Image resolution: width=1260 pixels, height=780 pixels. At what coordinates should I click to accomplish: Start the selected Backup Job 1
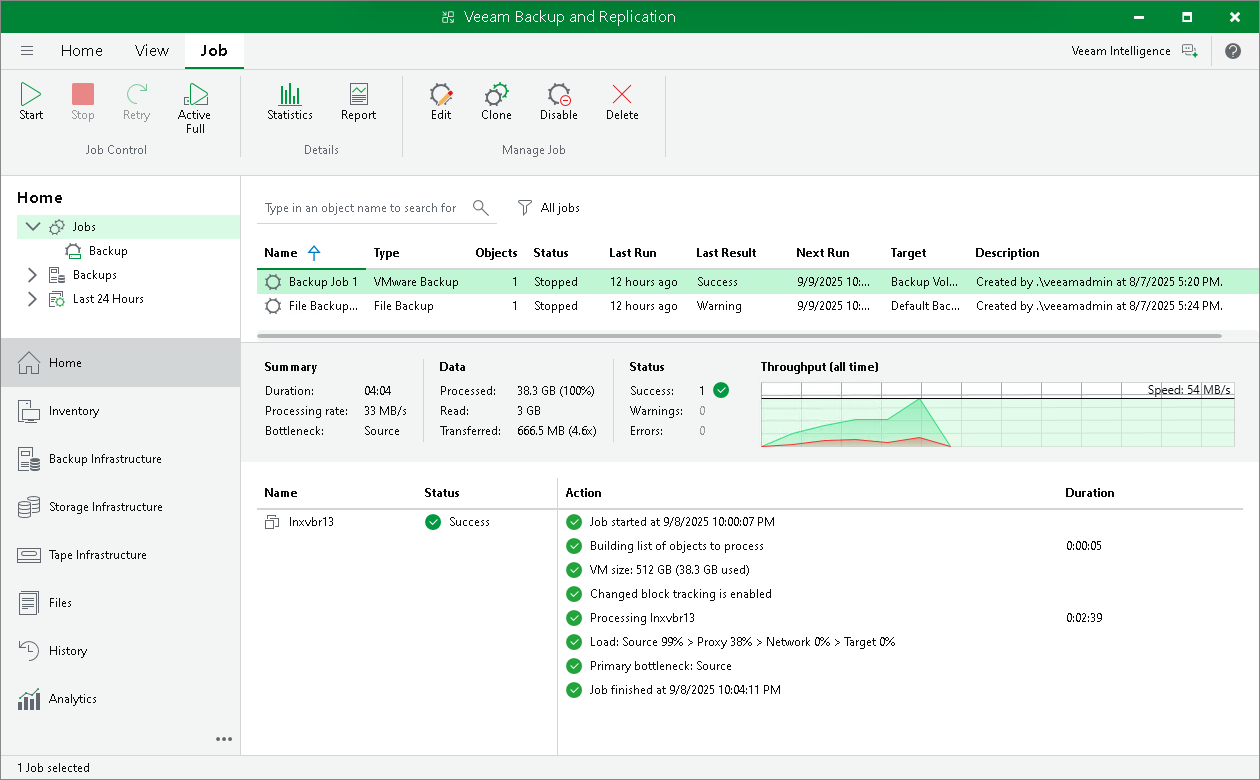(x=30, y=100)
